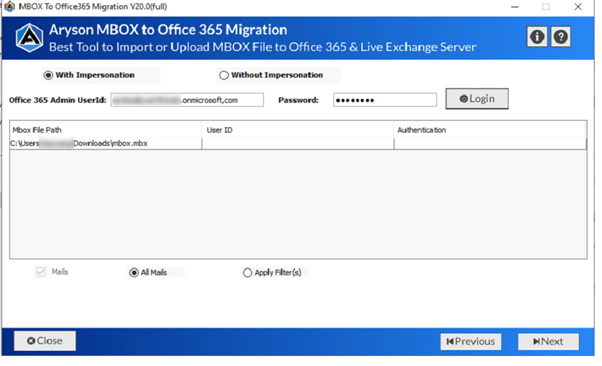Choose the All Mails radio button
The width and height of the screenshot is (602, 366).
pyautogui.click(x=134, y=273)
